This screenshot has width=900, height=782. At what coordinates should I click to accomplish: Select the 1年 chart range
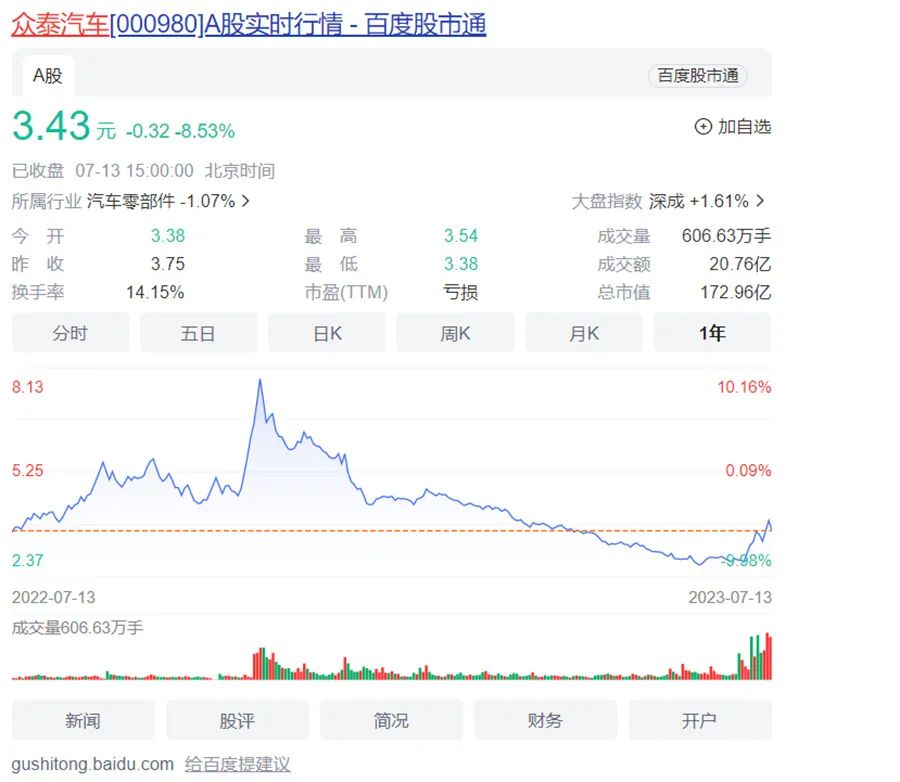pos(712,333)
